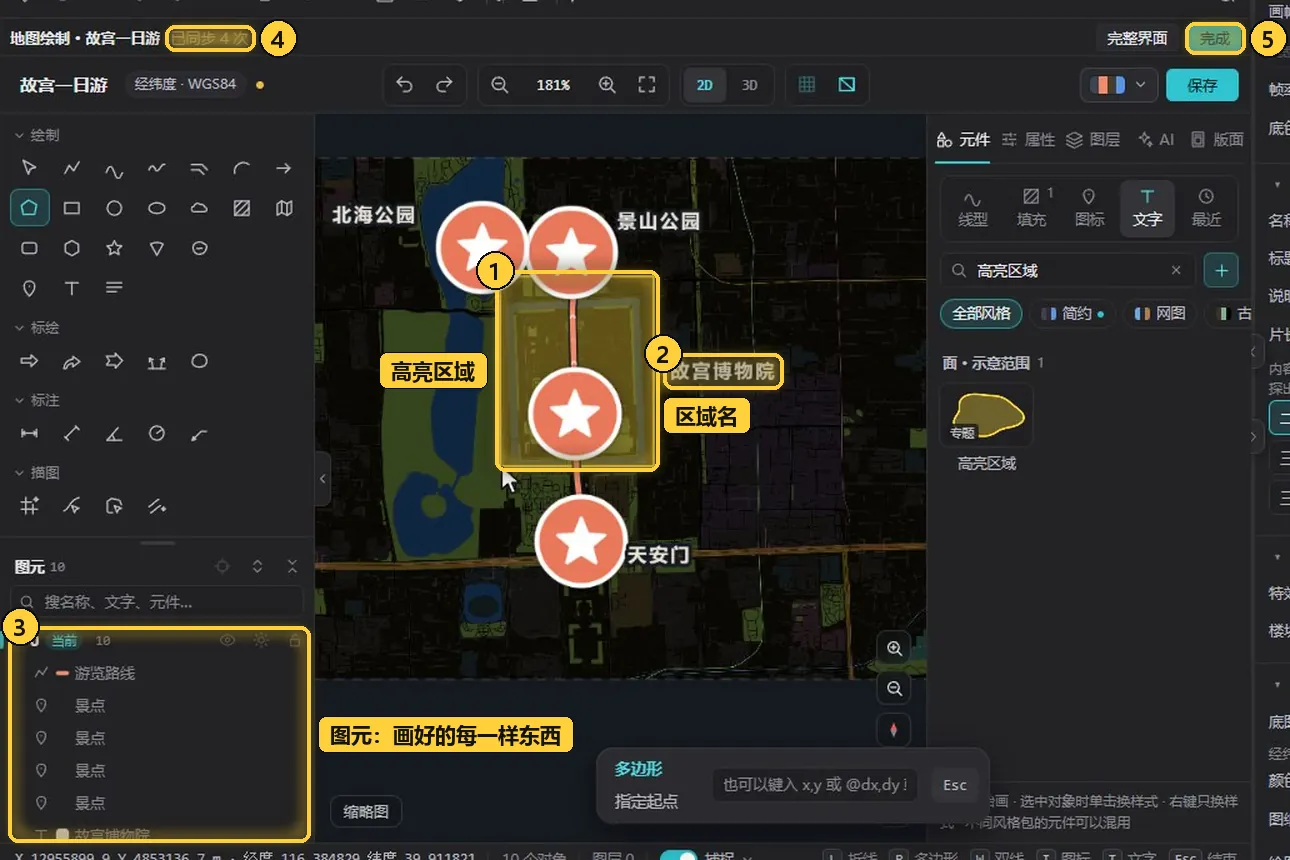This screenshot has width=1290, height=860.
Task: Select the curved arrow plotting tool
Action: [x=72, y=361]
